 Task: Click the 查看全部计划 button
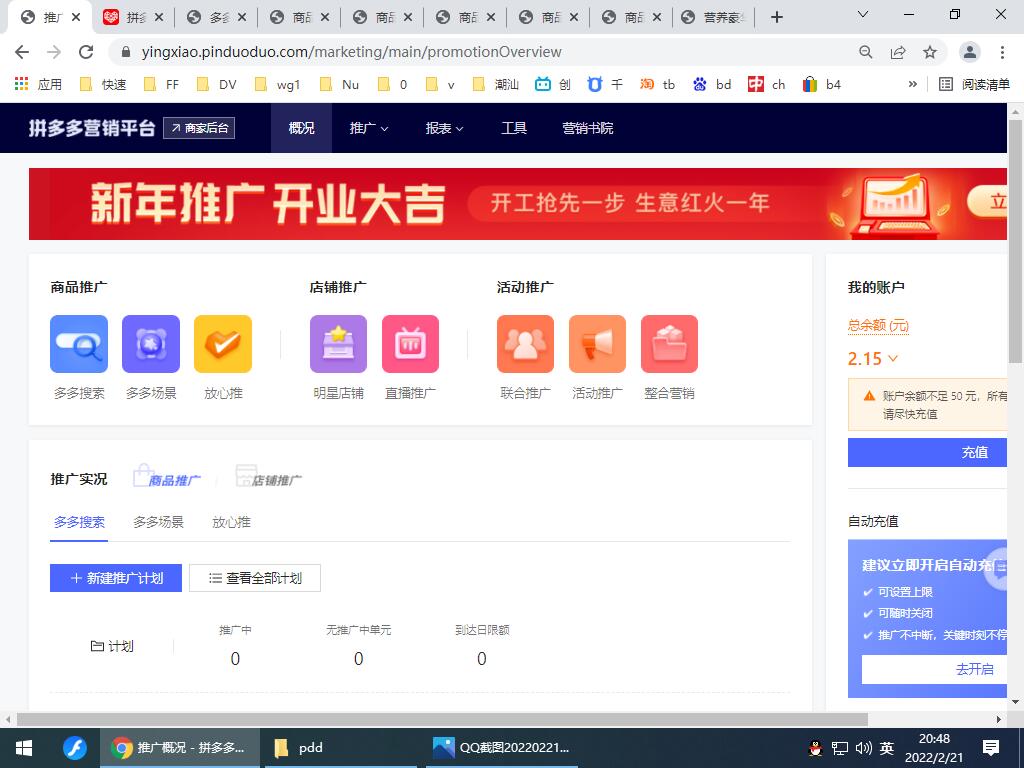pyautogui.click(x=255, y=578)
